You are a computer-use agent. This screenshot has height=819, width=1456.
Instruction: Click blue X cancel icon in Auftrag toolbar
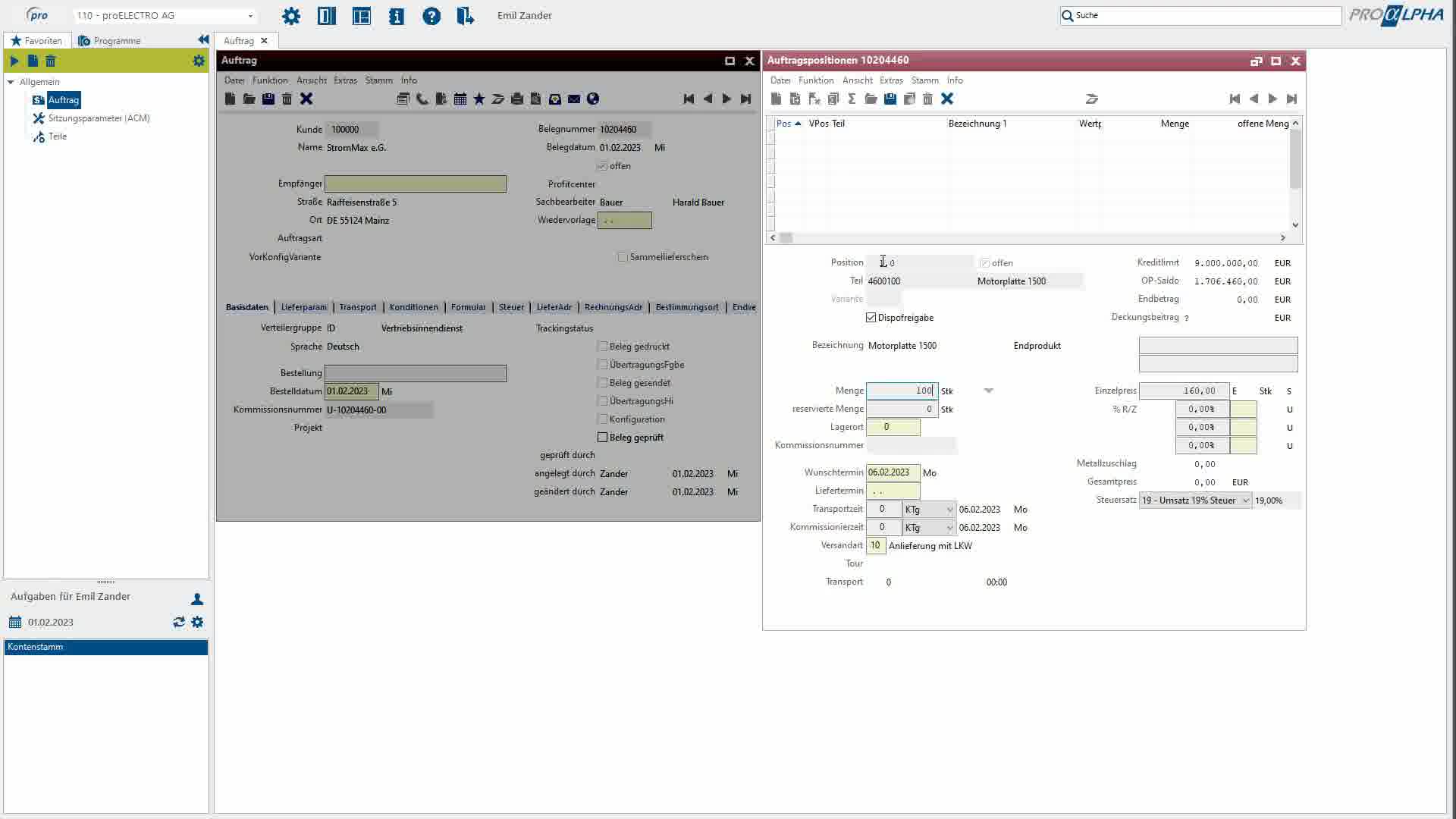pos(306,99)
